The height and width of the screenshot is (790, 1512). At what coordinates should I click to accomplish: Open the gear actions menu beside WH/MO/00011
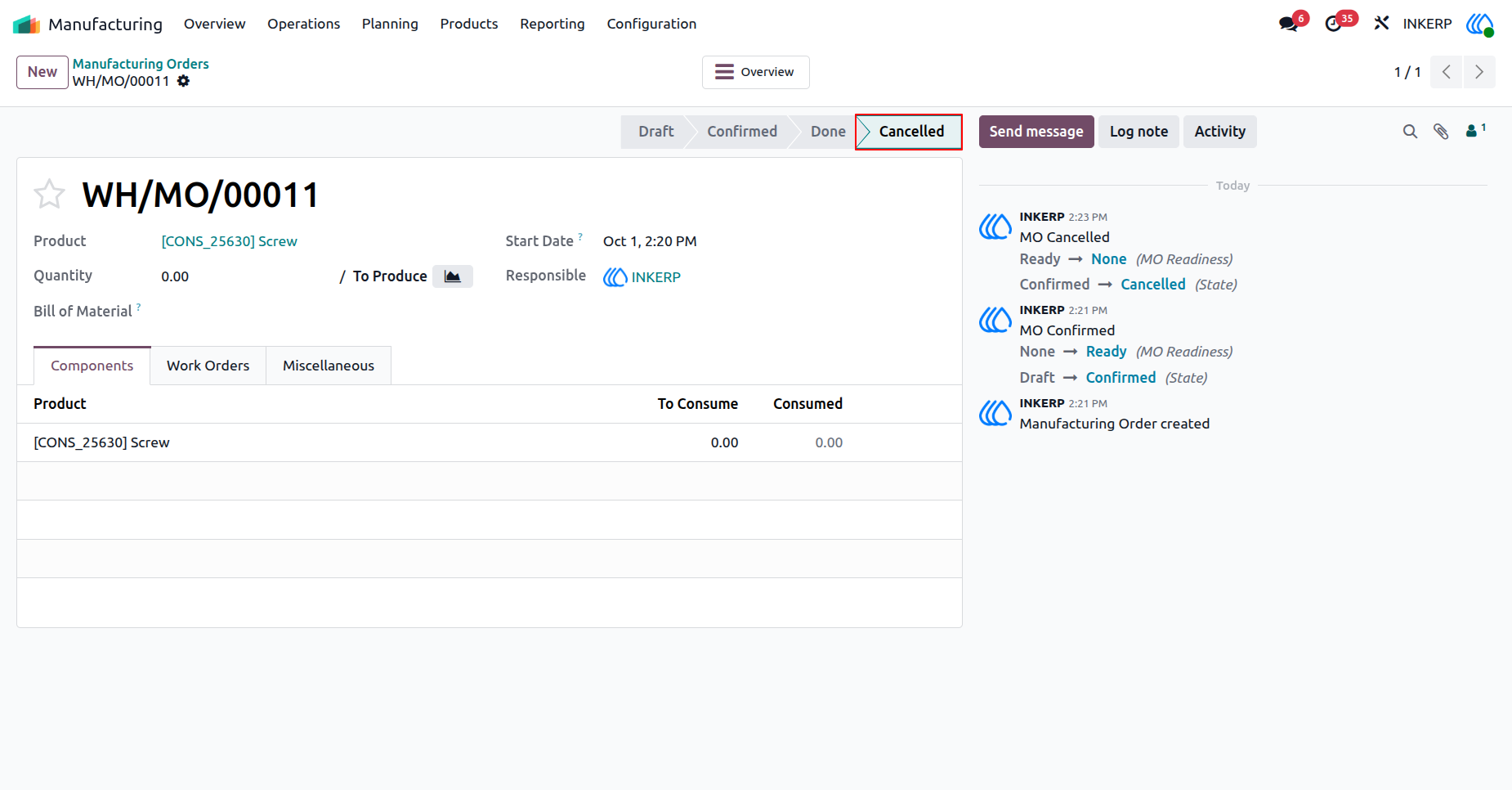(184, 81)
